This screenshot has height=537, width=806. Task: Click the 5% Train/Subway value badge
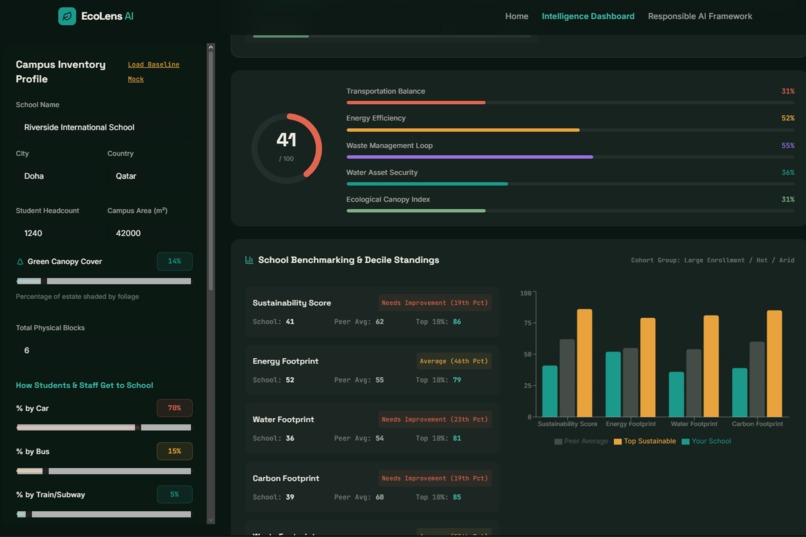175,494
